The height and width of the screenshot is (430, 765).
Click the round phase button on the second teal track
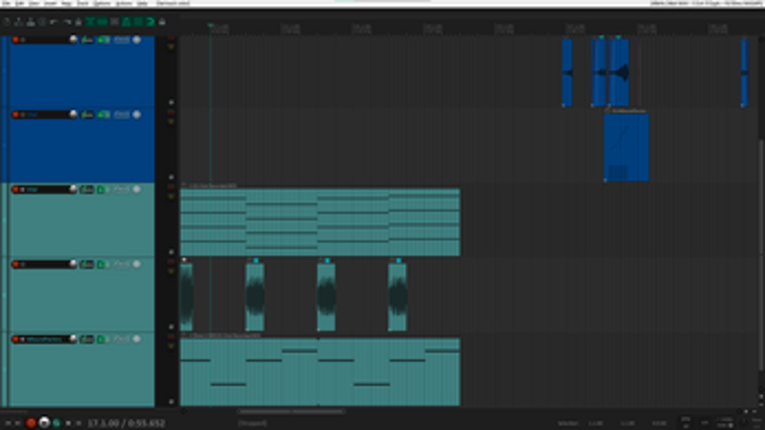coord(137,264)
